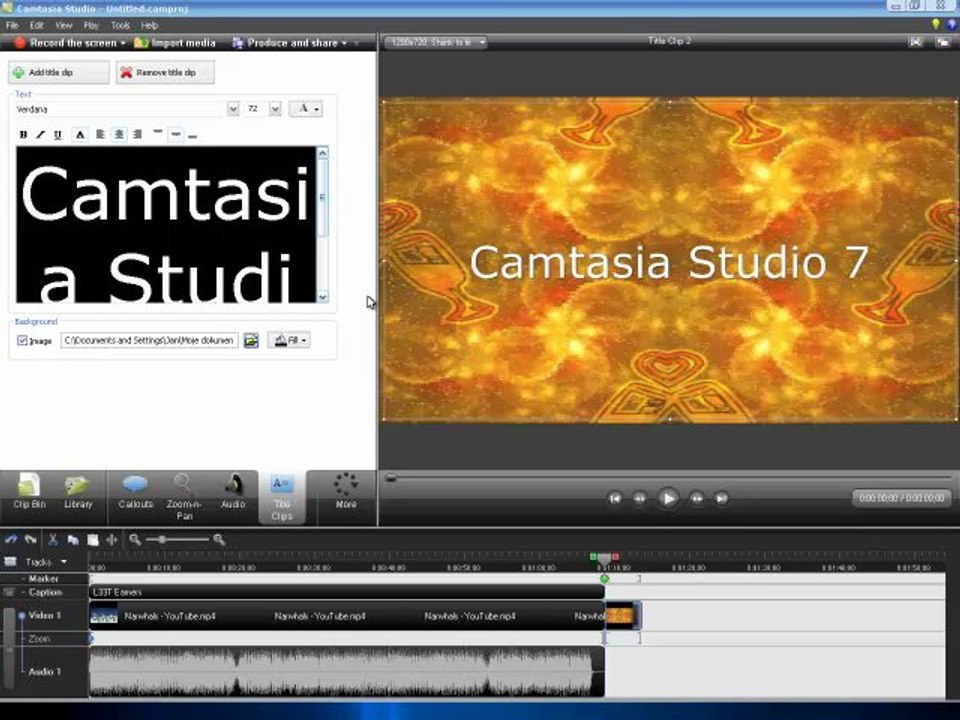
Task: Click the timeline zoom out magnifier
Action: [x=135, y=539]
